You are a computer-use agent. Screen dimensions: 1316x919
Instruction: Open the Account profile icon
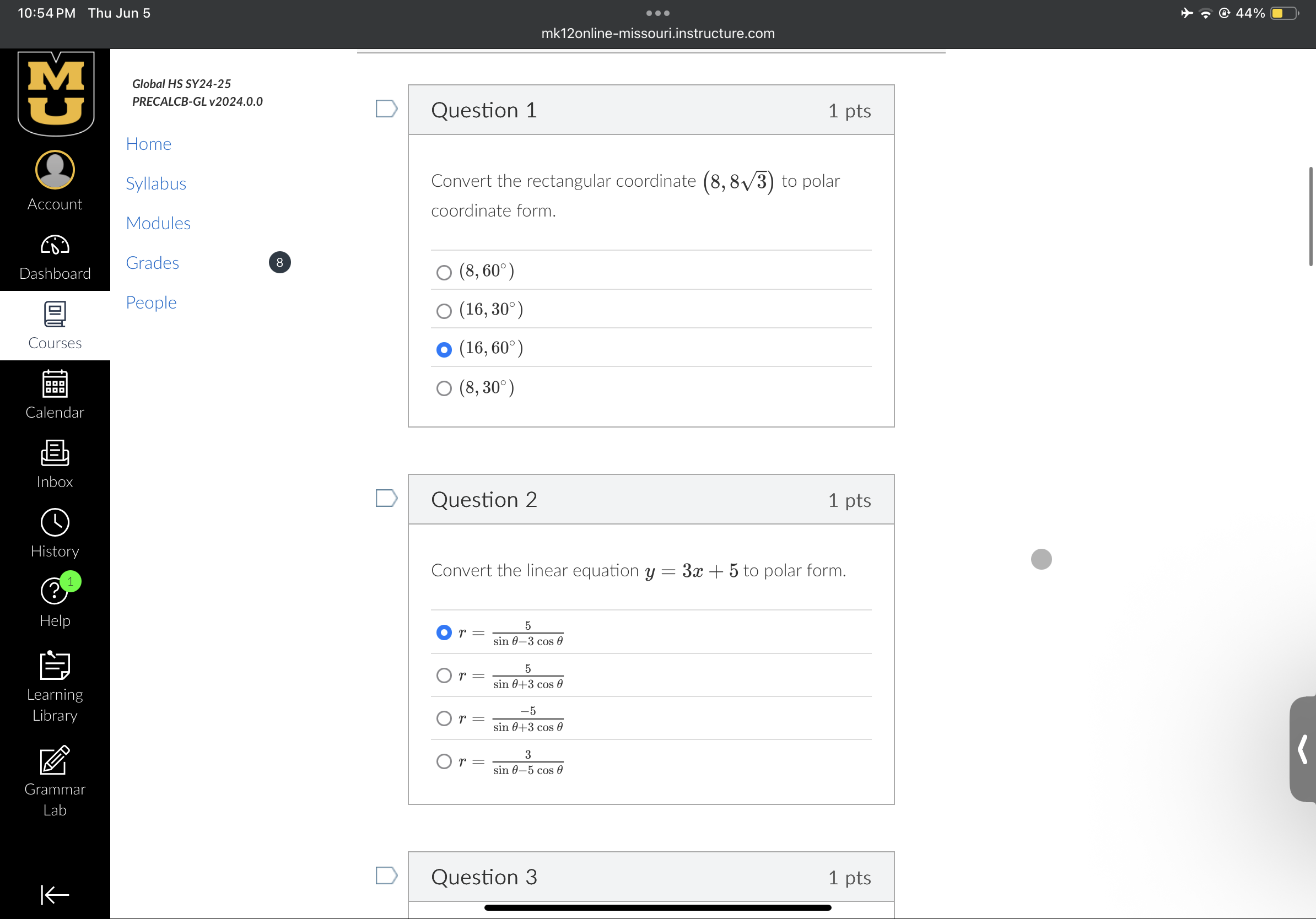tap(55, 170)
